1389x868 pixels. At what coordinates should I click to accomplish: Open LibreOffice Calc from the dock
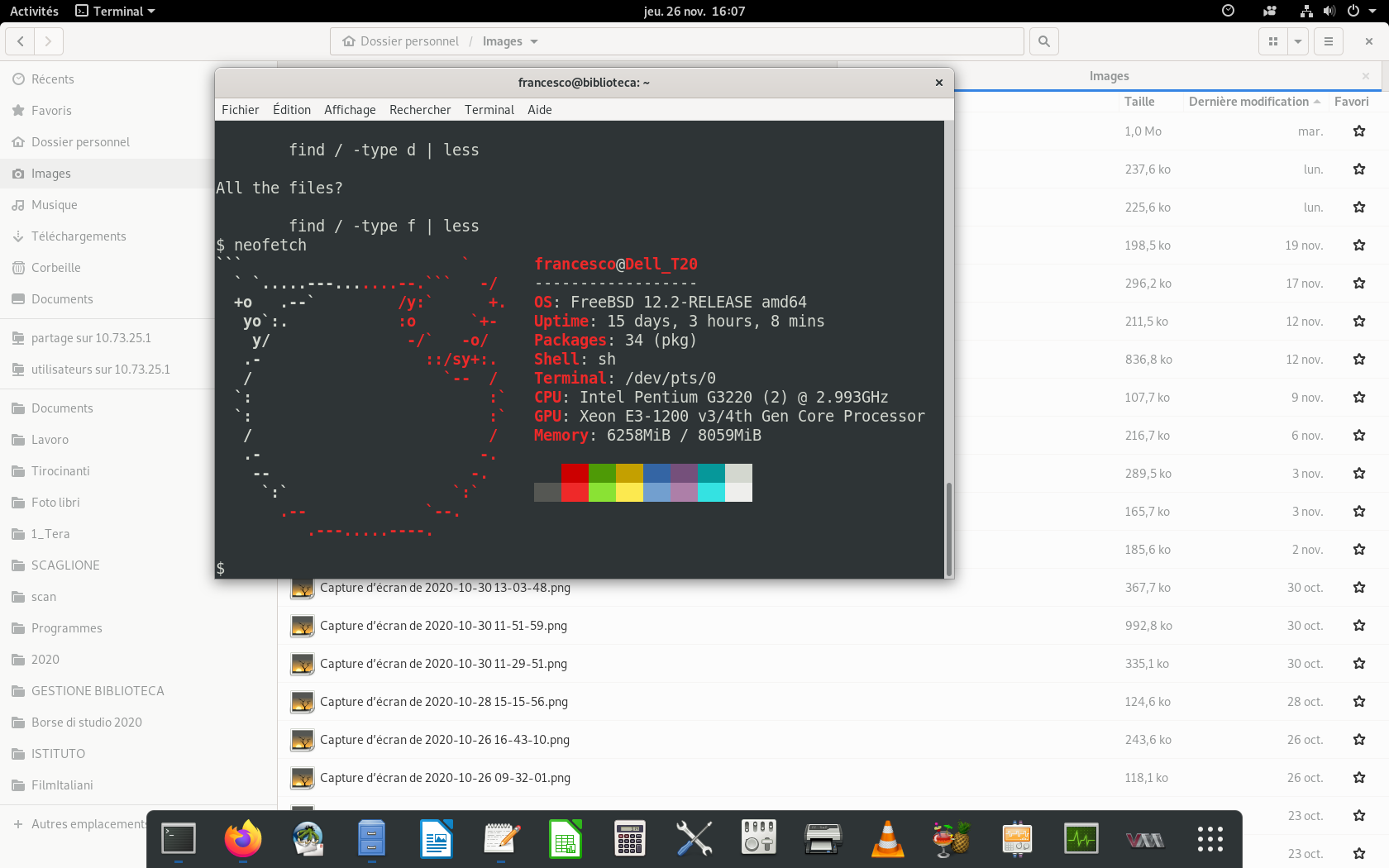click(566, 839)
